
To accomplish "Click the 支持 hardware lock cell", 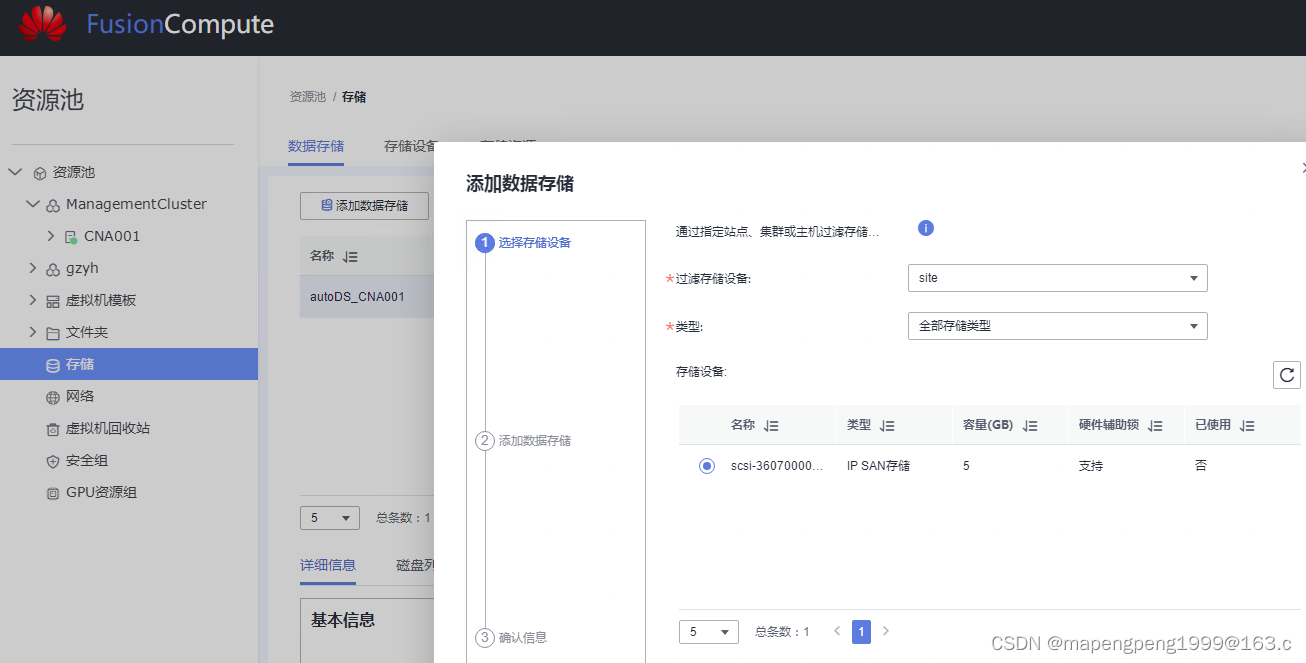I will click(x=1091, y=466).
